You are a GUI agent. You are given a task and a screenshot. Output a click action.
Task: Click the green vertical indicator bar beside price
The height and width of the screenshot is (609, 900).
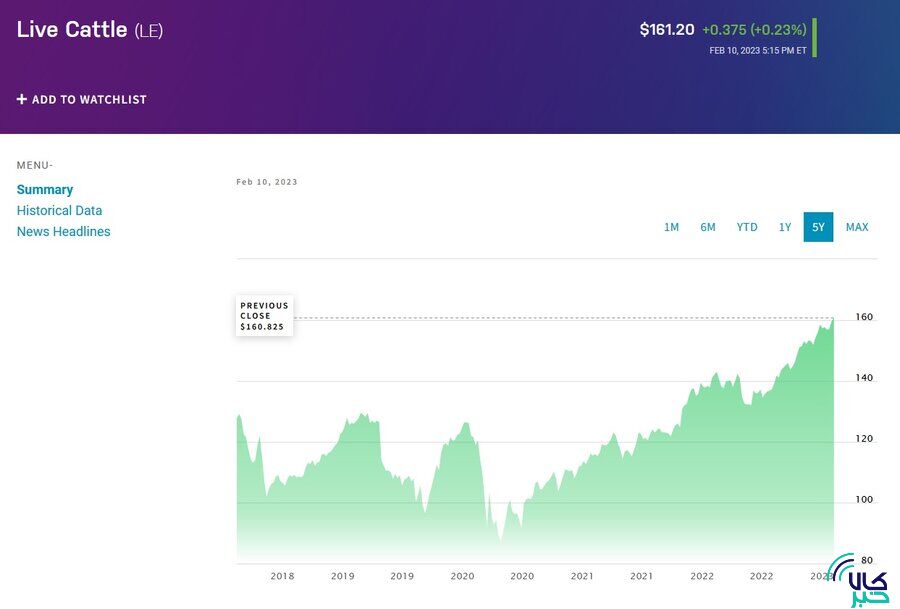[814, 37]
